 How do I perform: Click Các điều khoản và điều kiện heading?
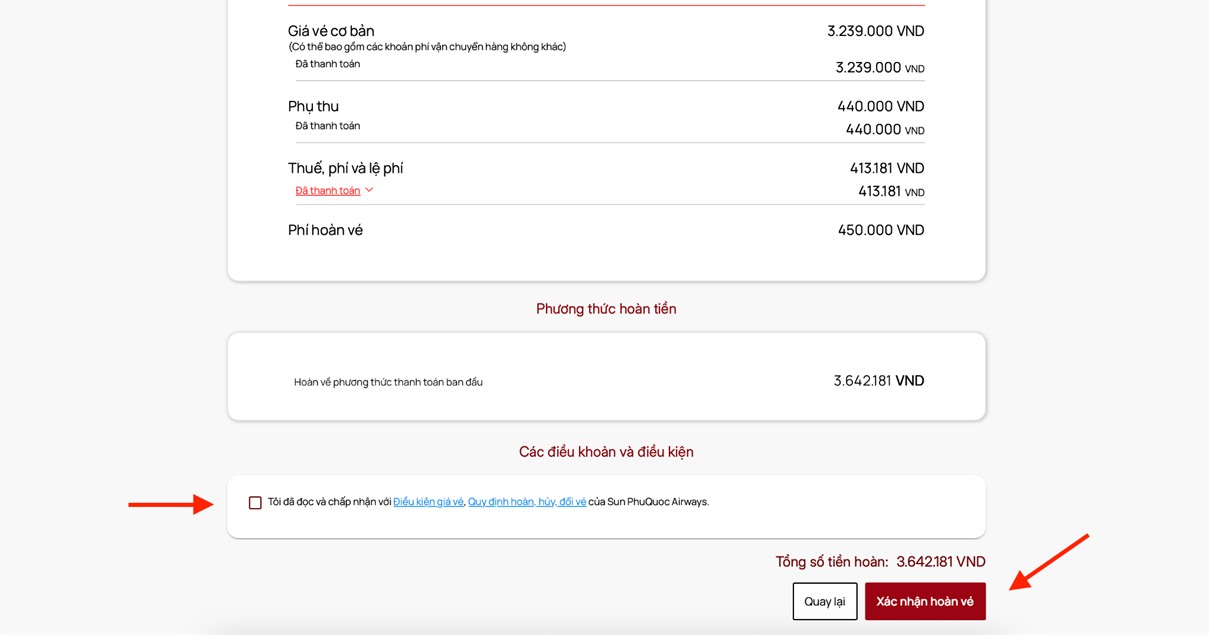[x=606, y=452]
